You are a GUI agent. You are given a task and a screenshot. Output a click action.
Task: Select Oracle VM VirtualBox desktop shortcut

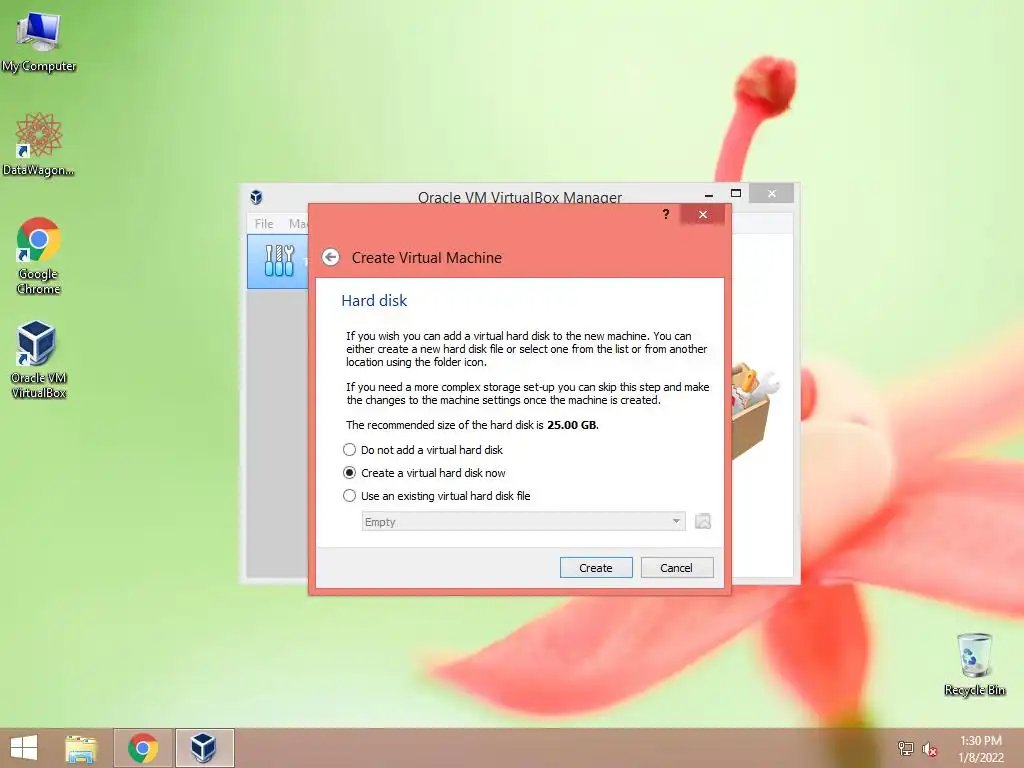click(x=39, y=359)
